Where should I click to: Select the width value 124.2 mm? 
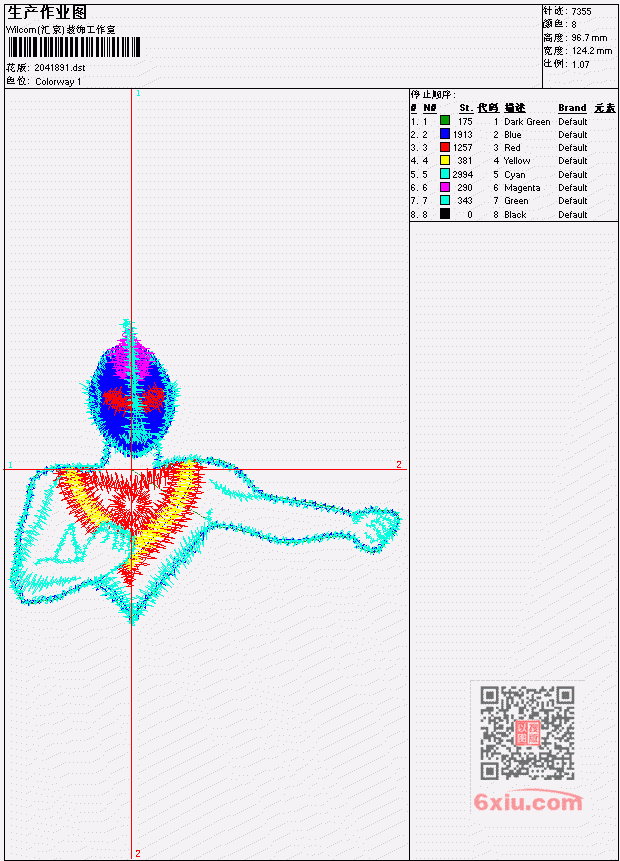click(x=591, y=51)
